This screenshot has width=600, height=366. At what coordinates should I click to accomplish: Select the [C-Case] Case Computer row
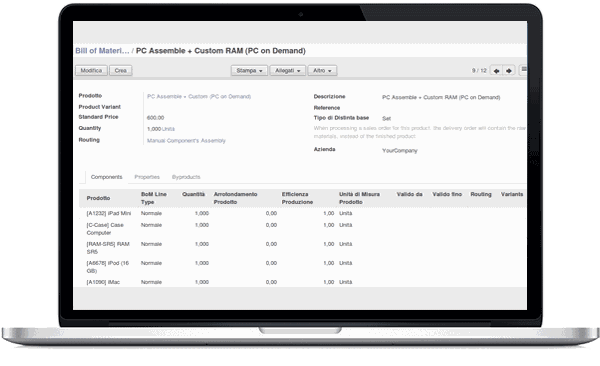302,229
